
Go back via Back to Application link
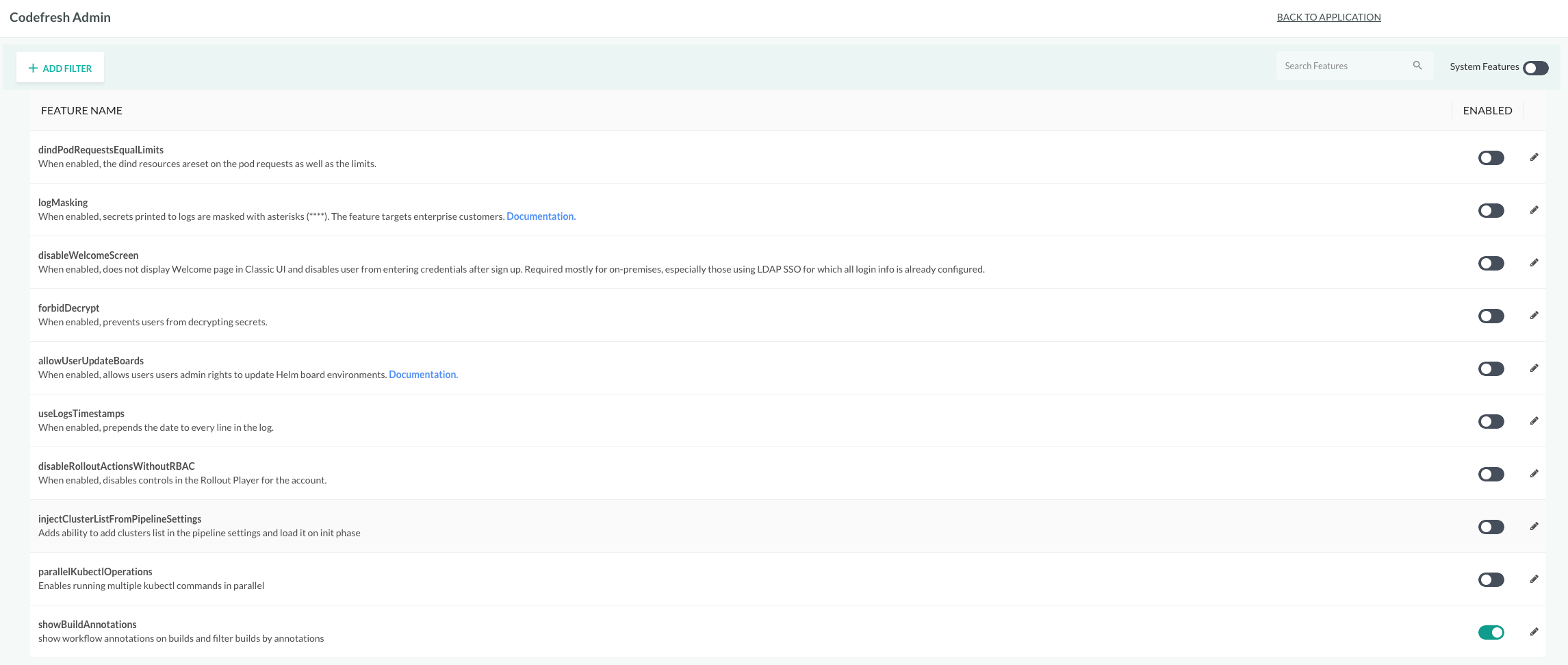(1328, 17)
